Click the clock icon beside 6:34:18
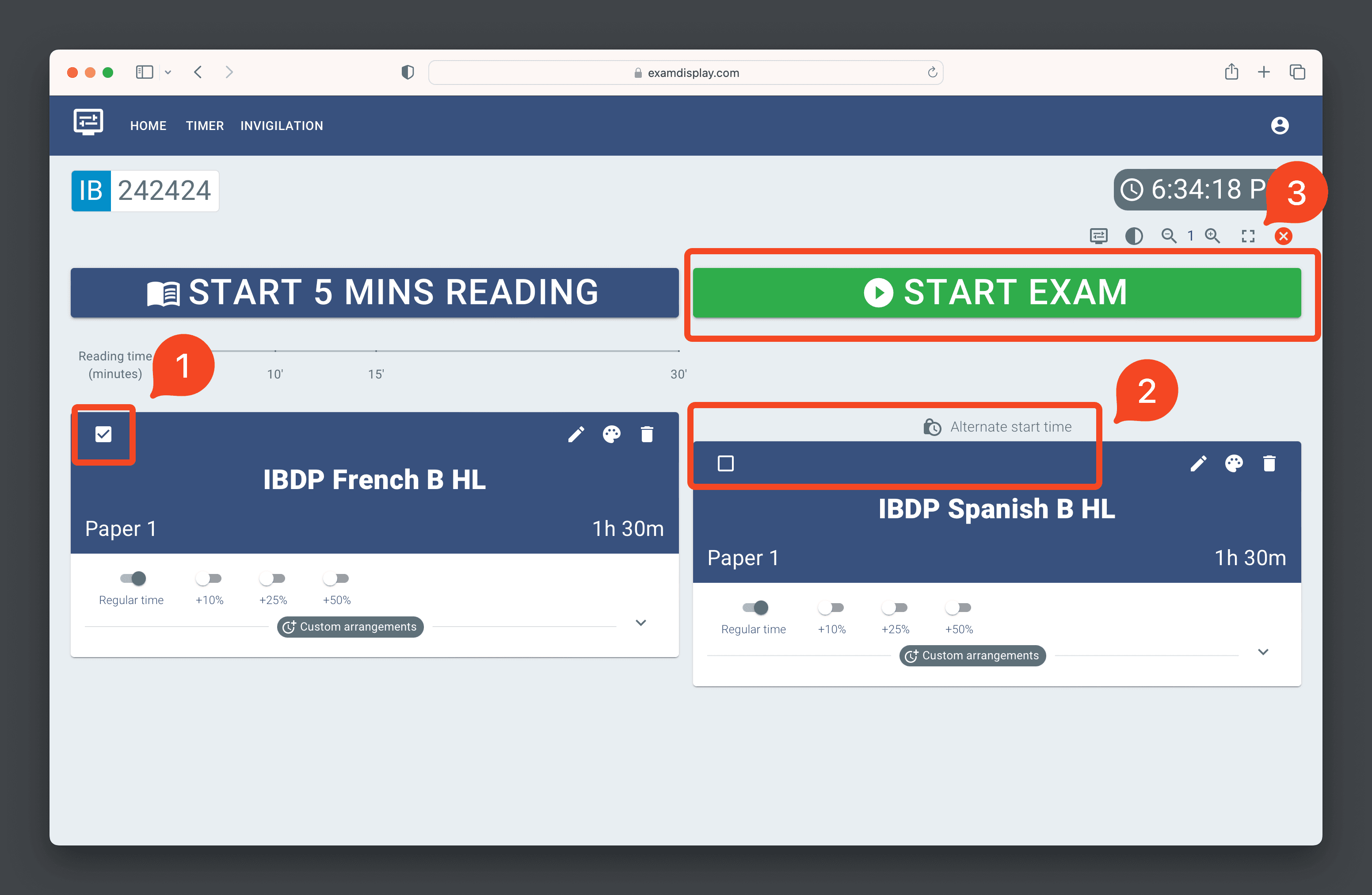Image resolution: width=1372 pixels, height=895 pixels. click(1132, 190)
